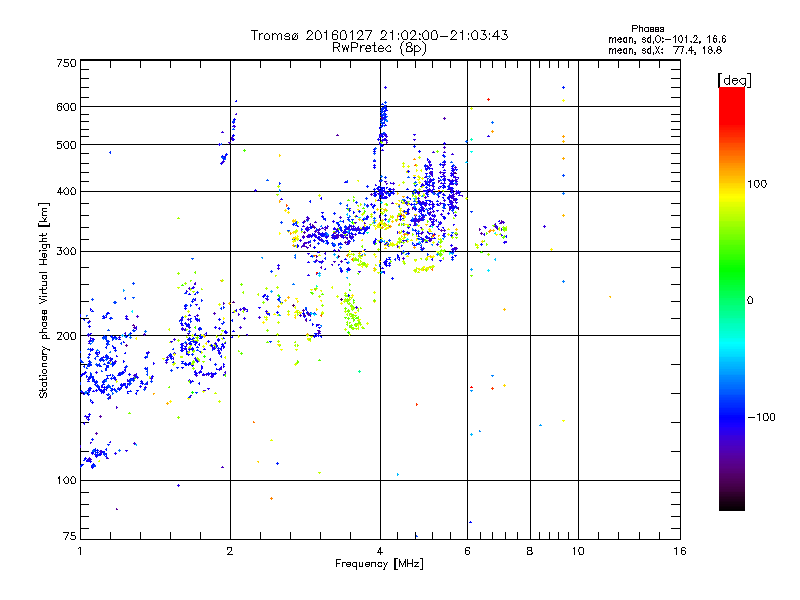Click the x-axis tick label '8'

[530, 551]
